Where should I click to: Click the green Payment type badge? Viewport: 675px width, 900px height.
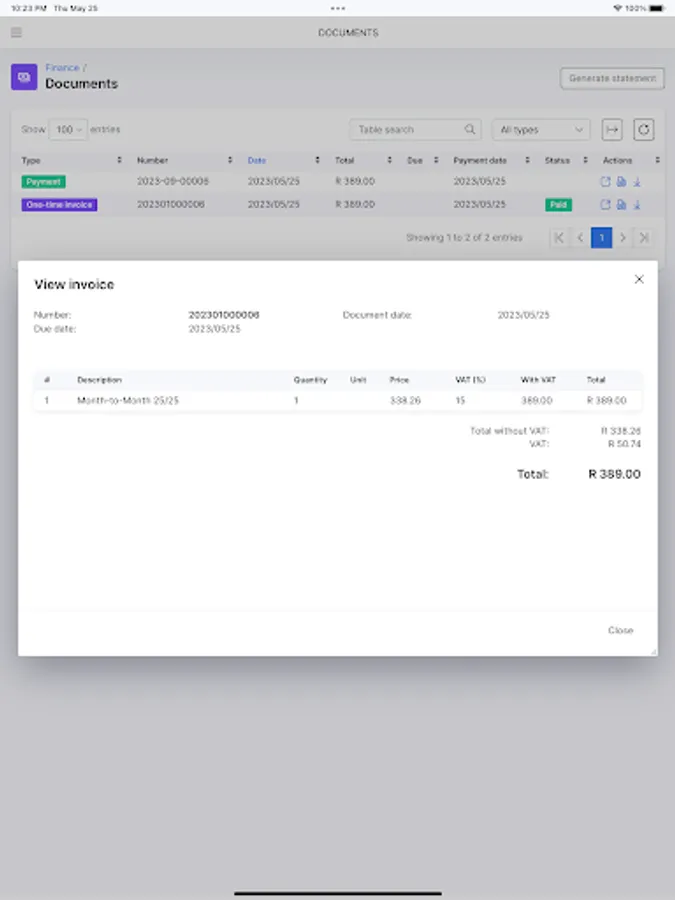click(x=44, y=182)
